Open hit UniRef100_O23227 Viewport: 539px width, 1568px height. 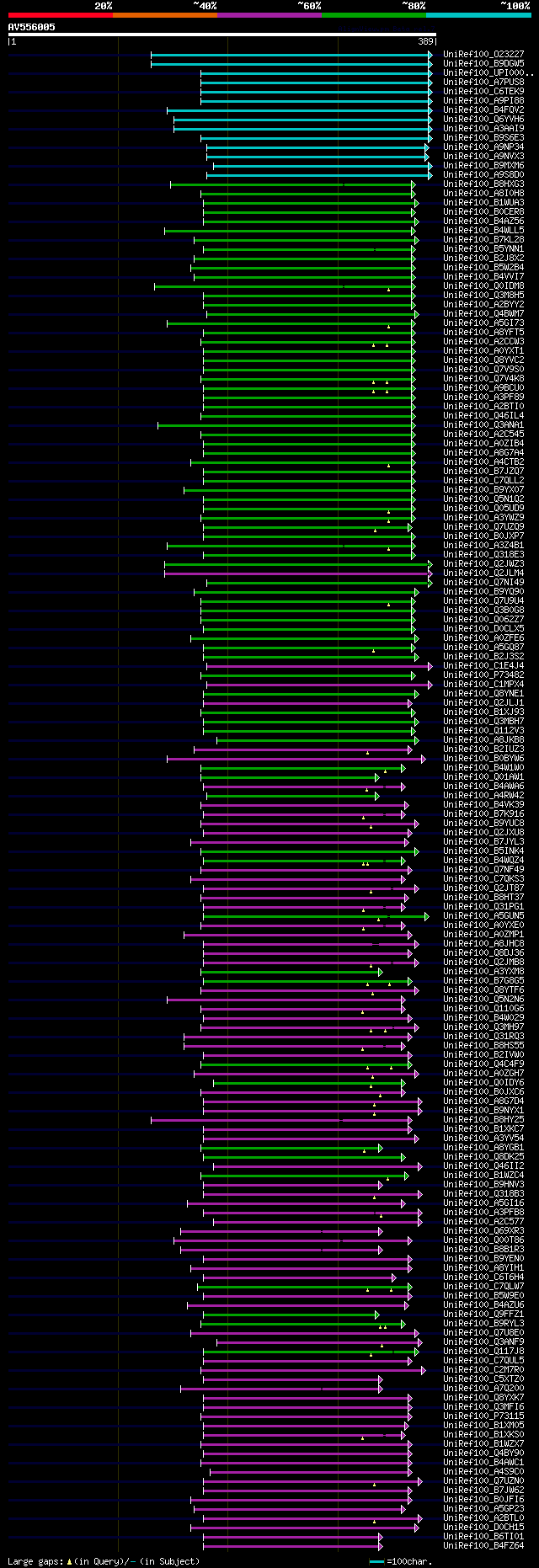click(483, 54)
